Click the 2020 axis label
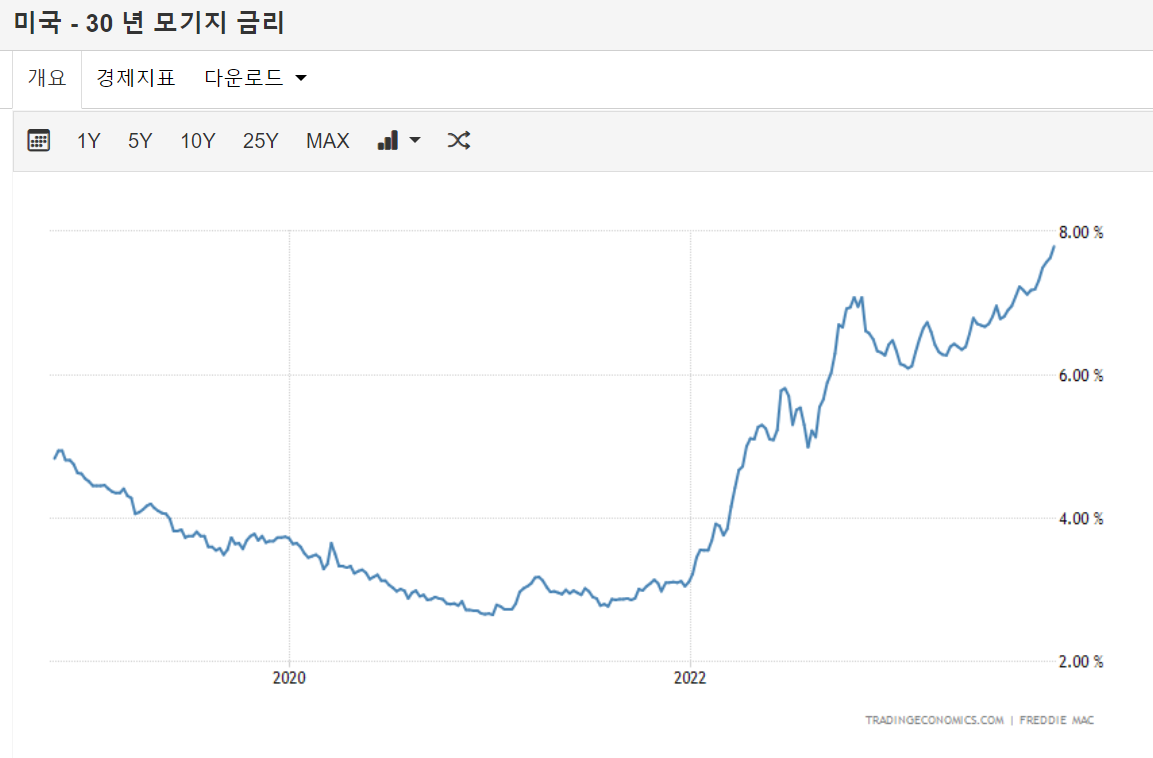 click(x=290, y=678)
